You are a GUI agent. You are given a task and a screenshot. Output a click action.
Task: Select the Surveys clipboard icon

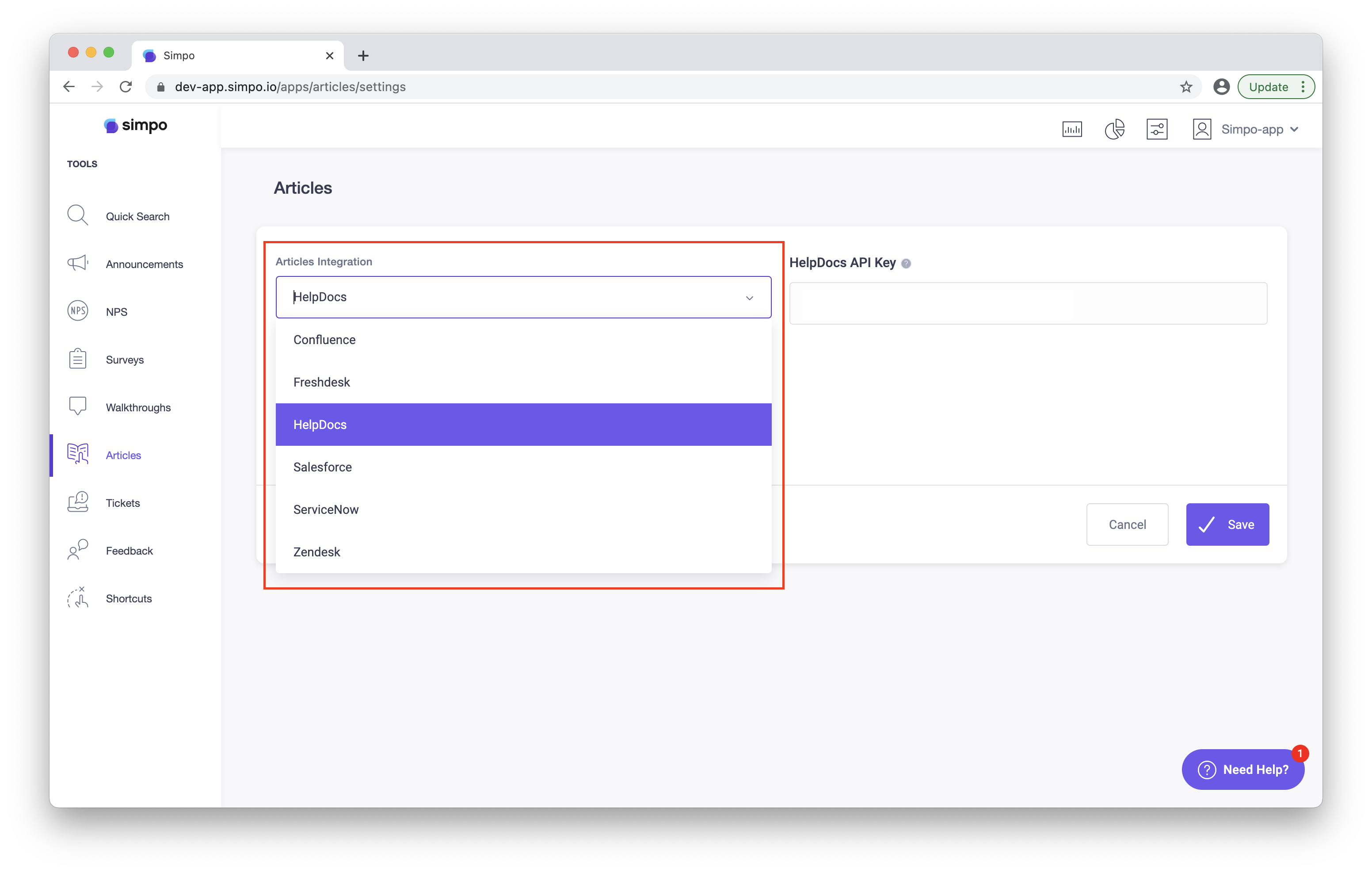coord(77,359)
